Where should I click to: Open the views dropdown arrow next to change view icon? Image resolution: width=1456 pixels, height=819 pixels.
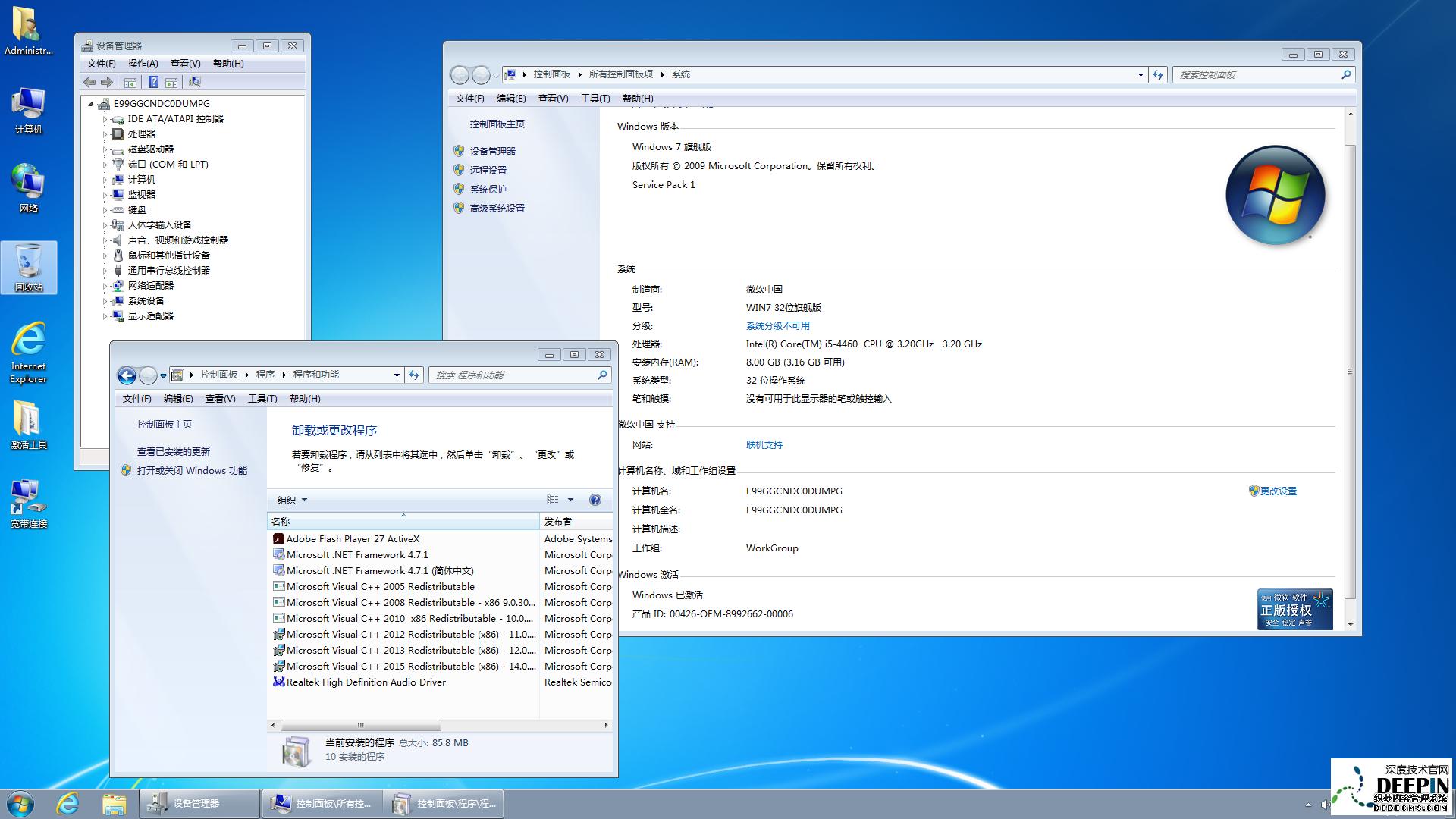[x=570, y=500]
